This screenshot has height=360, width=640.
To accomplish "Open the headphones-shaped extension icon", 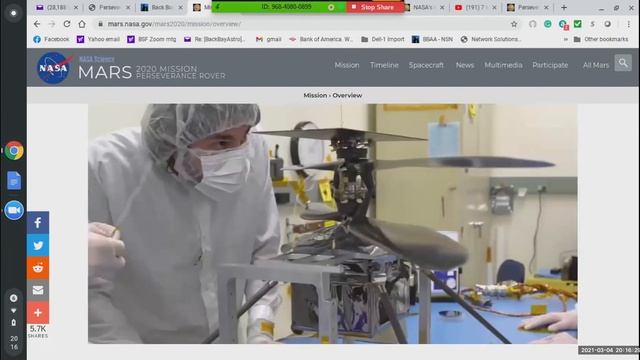I will click(532, 24).
